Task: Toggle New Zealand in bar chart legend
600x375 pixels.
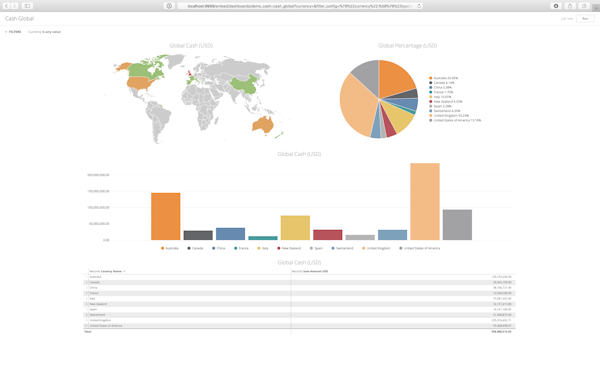Action: coord(289,248)
